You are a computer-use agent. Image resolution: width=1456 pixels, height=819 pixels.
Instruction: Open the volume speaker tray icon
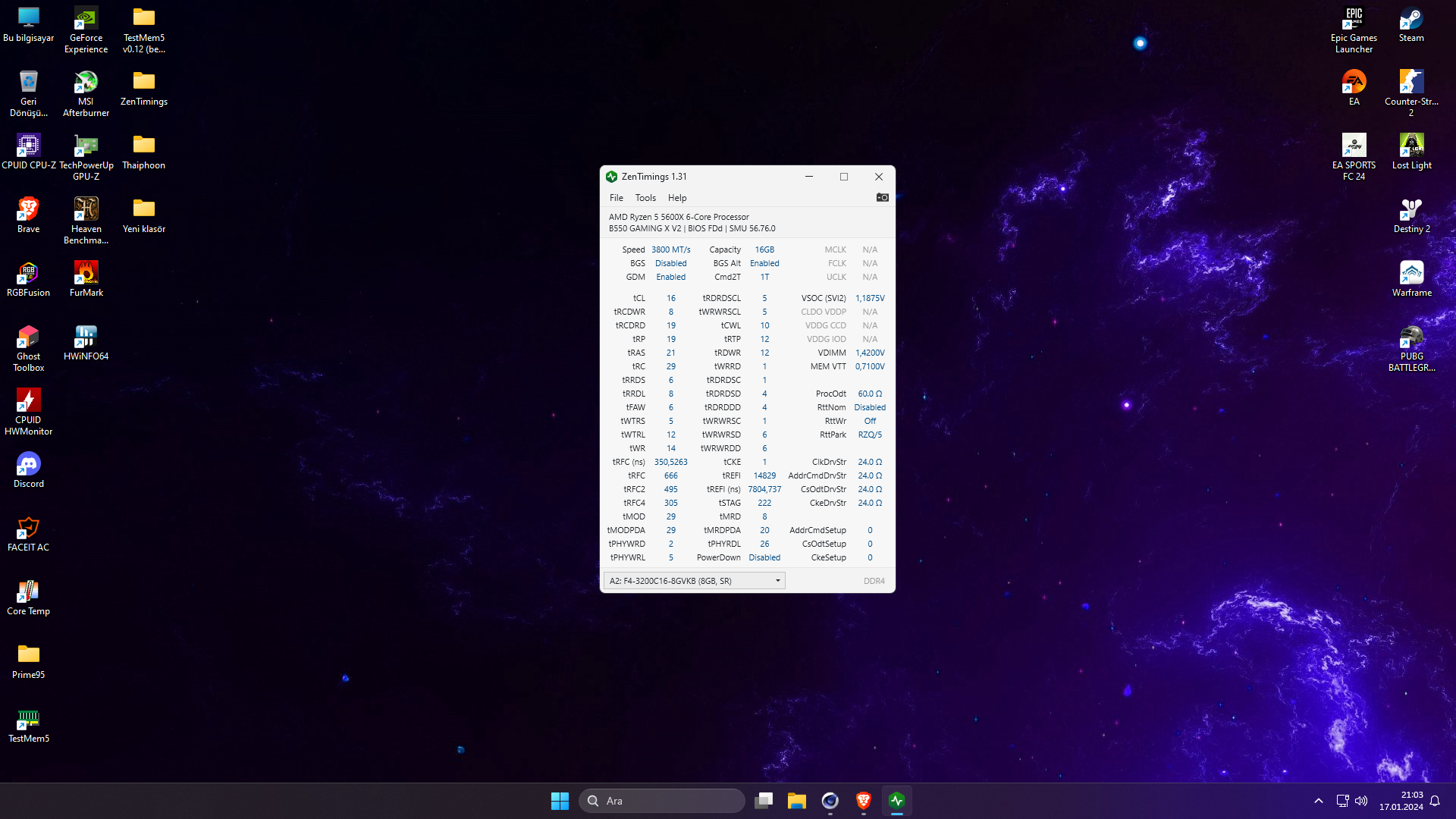pos(1361,801)
